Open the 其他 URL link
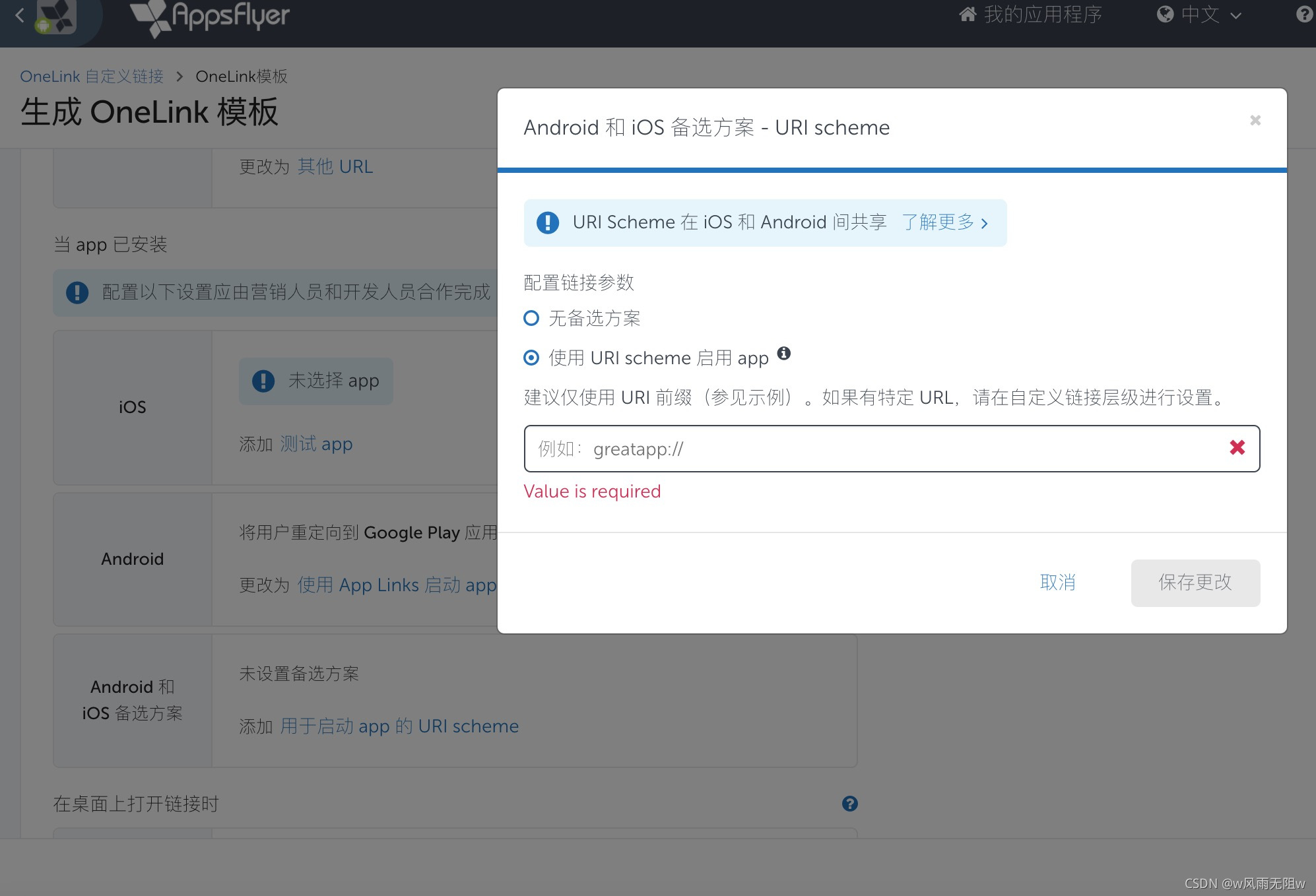Viewport: 1316px width, 896px height. tap(335, 167)
